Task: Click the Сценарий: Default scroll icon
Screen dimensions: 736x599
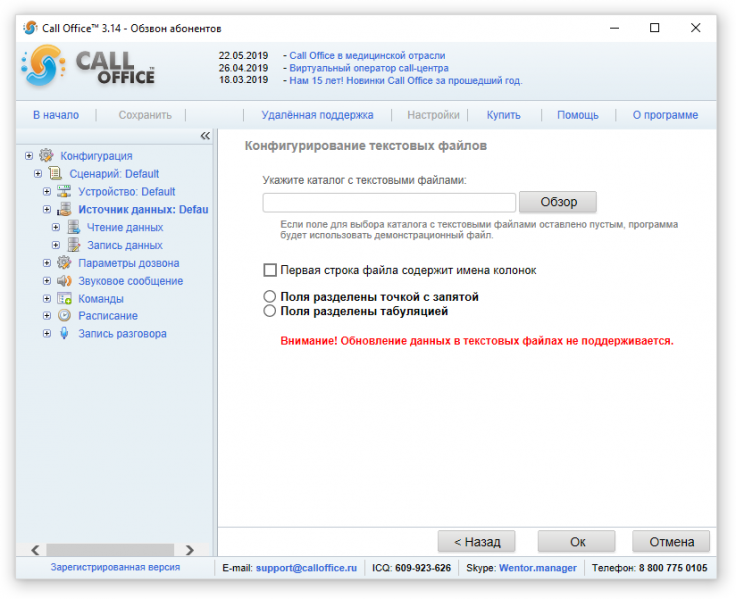Action: click(55, 173)
